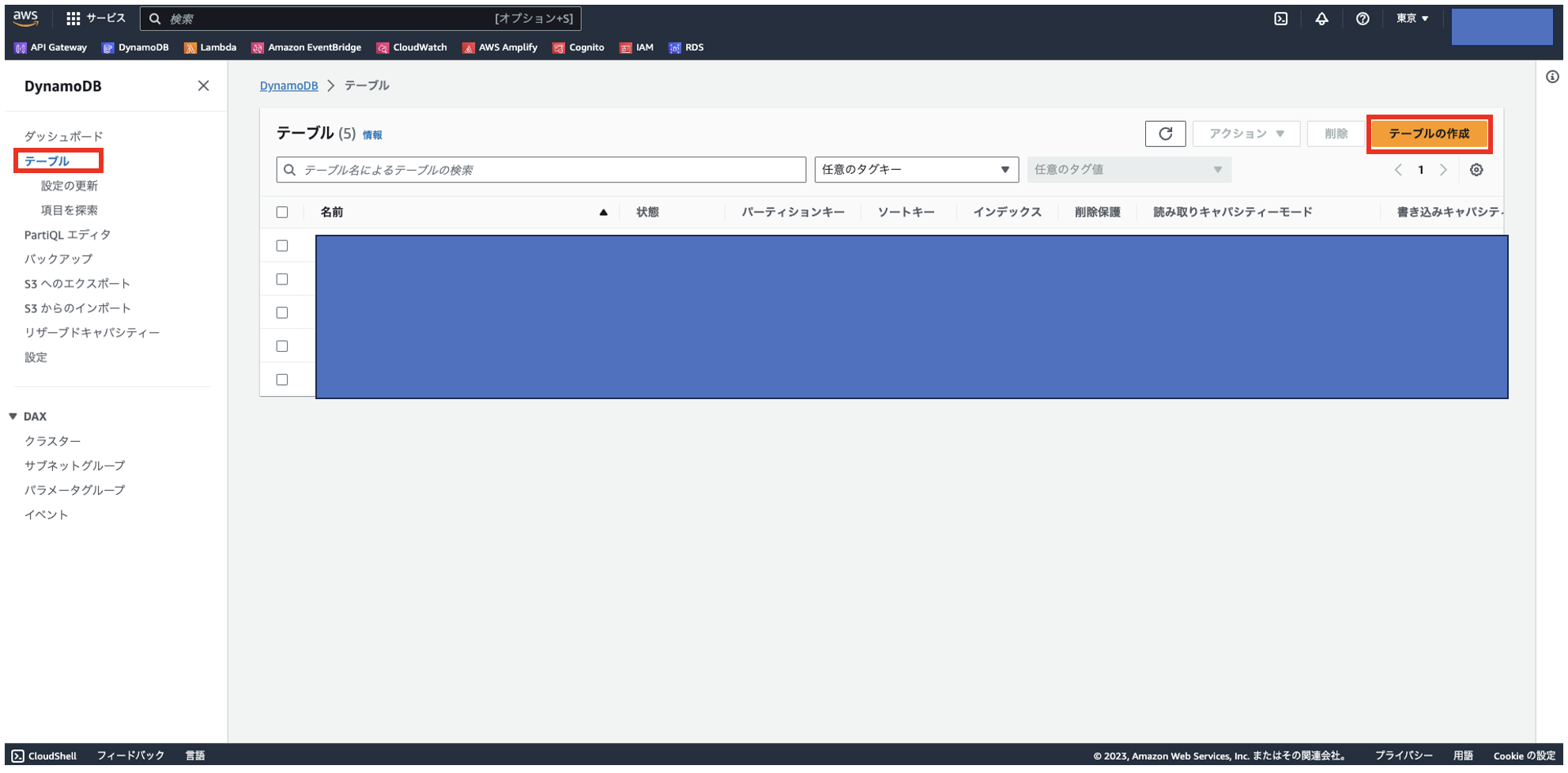This screenshot has width=1568, height=773.
Task: Sort by name using ascending arrow
Action: 603,212
